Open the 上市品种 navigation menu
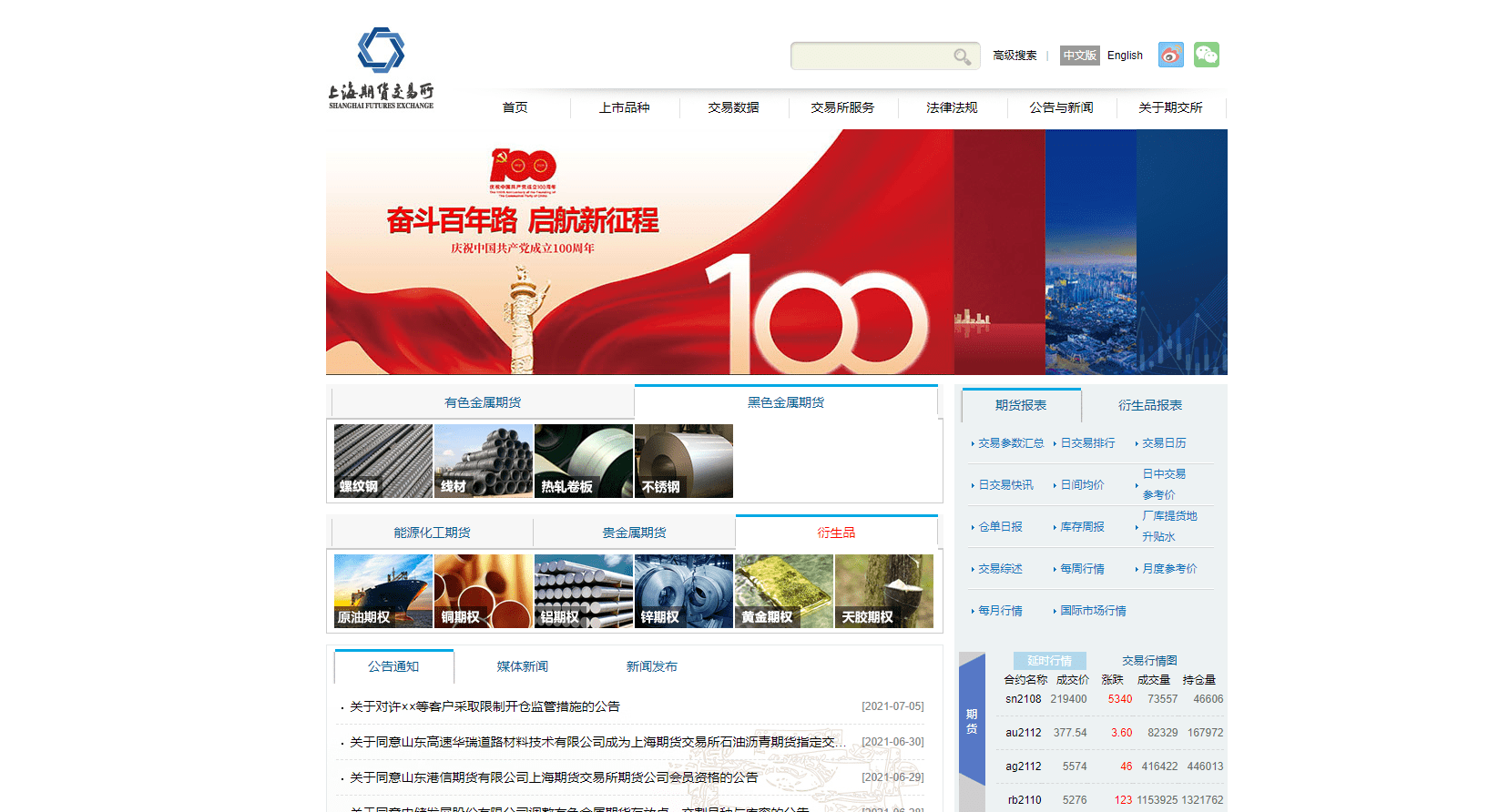The image size is (1499, 812). click(624, 107)
